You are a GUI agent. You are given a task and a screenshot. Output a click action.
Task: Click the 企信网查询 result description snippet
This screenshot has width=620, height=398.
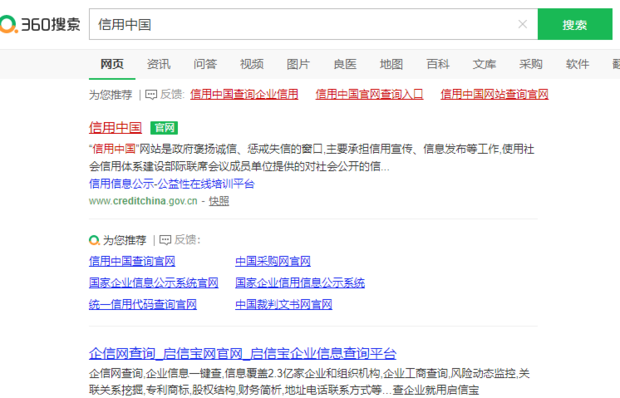tap(309, 382)
